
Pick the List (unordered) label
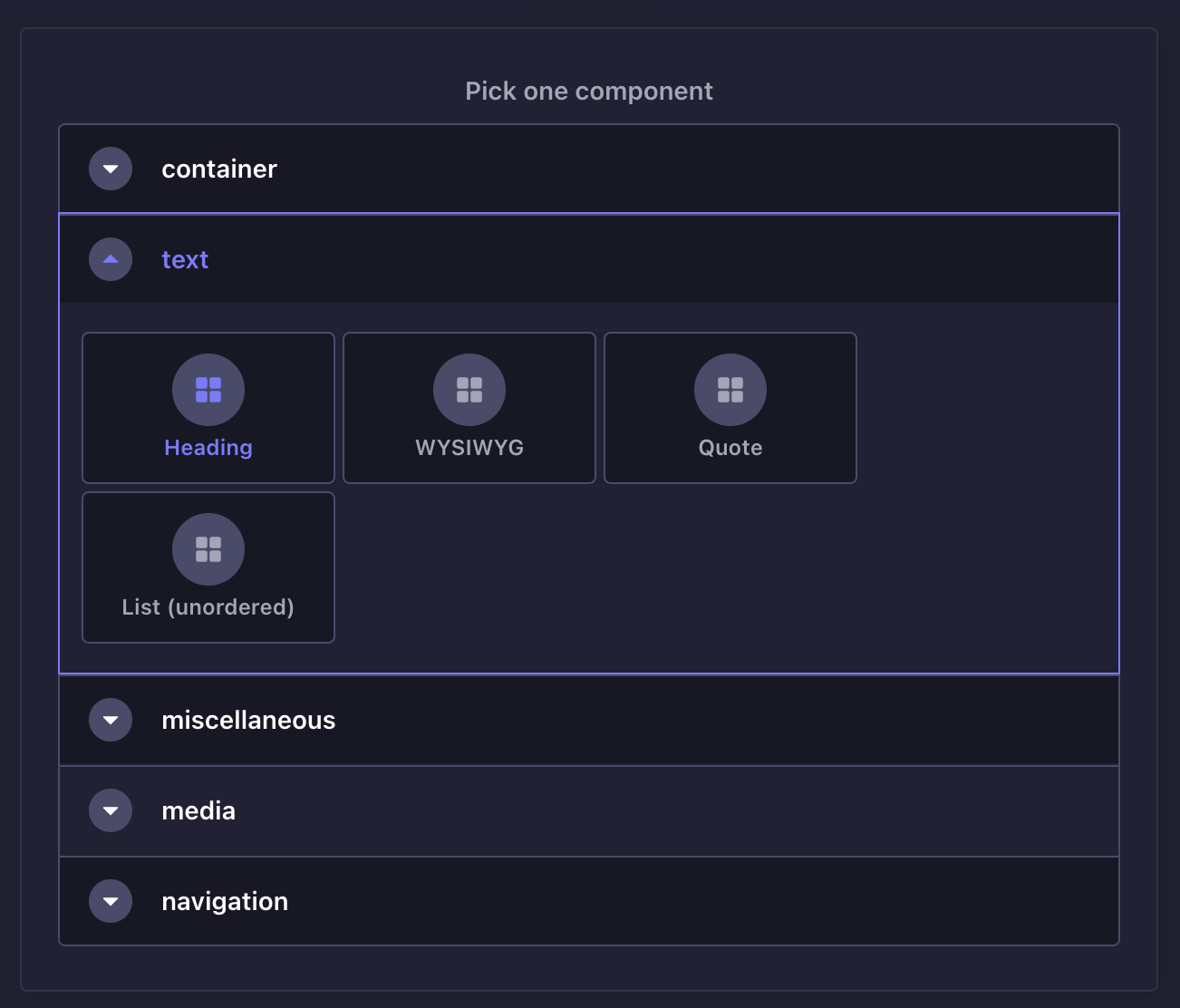[208, 607]
